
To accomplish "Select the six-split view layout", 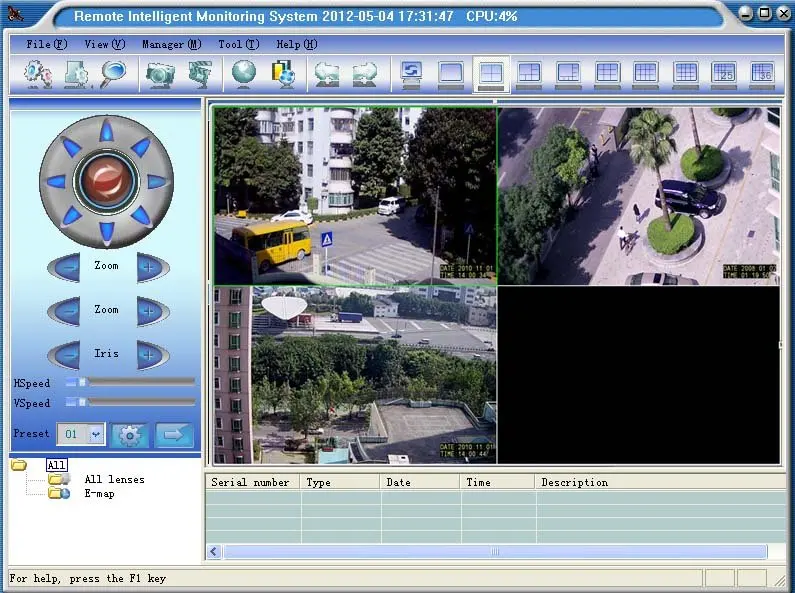I will [529, 75].
